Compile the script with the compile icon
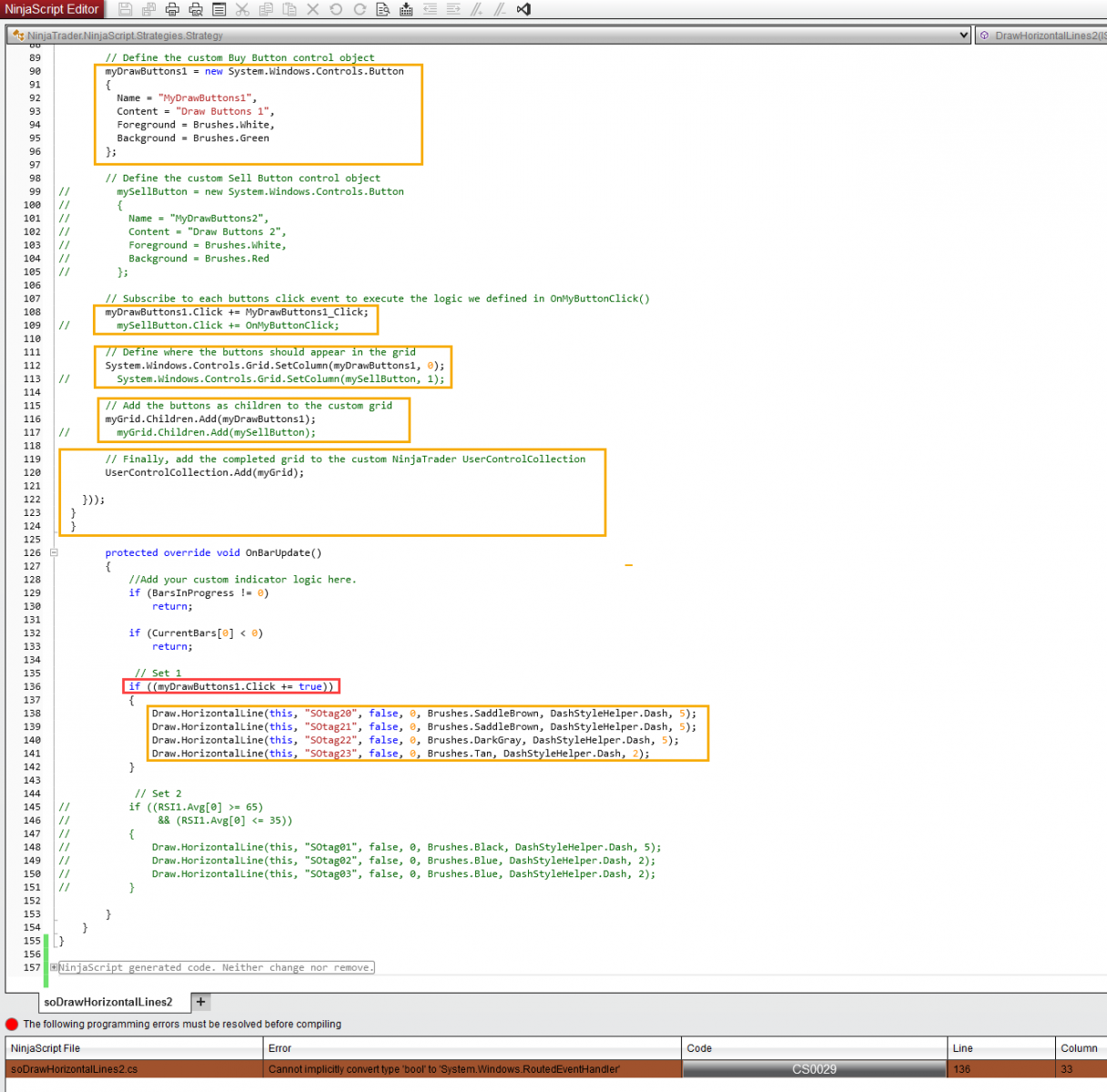Image resolution: width=1107 pixels, height=1092 pixels. coord(406,9)
